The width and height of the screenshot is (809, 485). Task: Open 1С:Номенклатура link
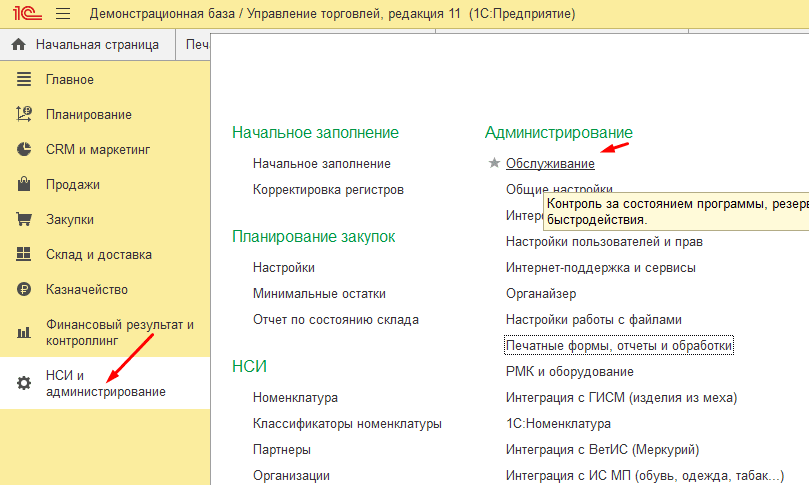click(x=558, y=424)
